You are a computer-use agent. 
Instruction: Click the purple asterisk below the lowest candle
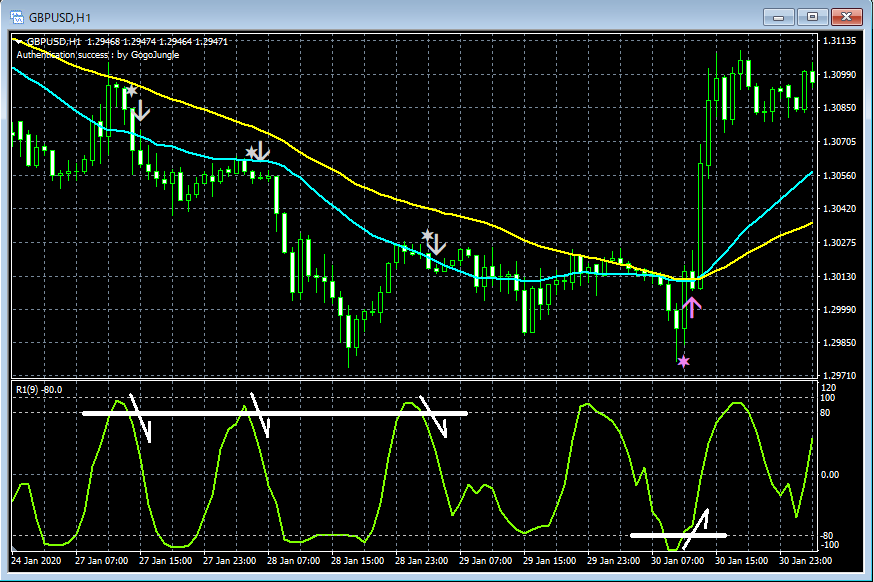(684, 362)
